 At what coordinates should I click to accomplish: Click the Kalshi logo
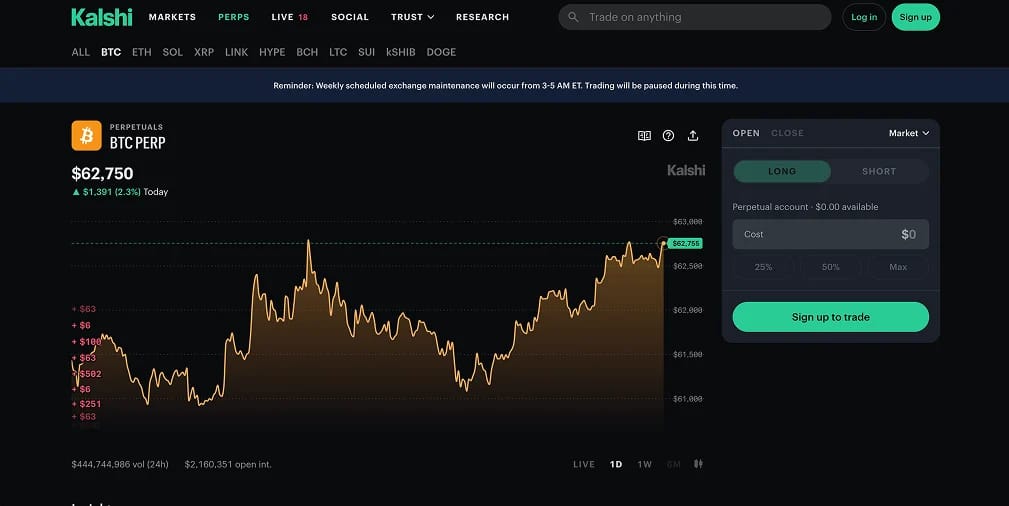[102, 17]
